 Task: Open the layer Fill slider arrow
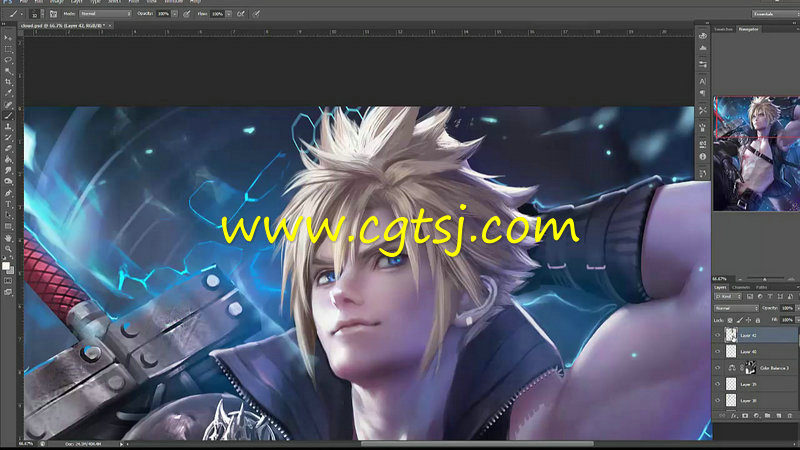point(796,320)
